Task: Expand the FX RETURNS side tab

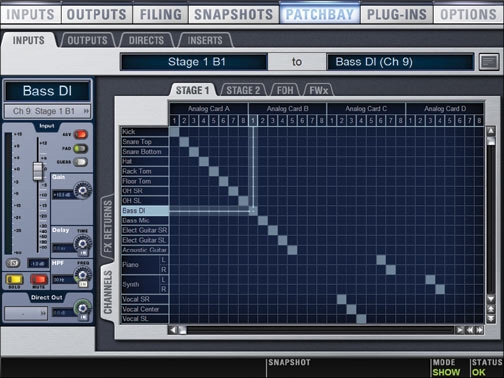Action: [107, 226]
